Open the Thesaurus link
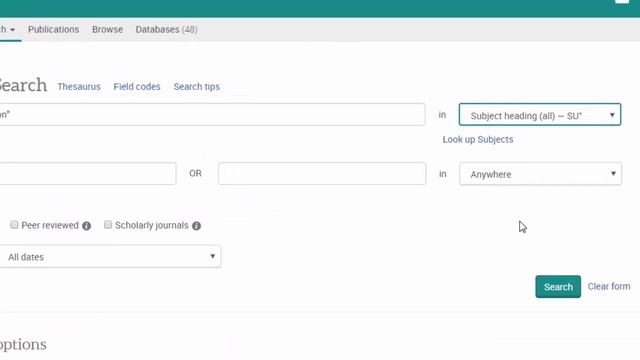Screen dimensions: 640x360 [x=79, y=87]
